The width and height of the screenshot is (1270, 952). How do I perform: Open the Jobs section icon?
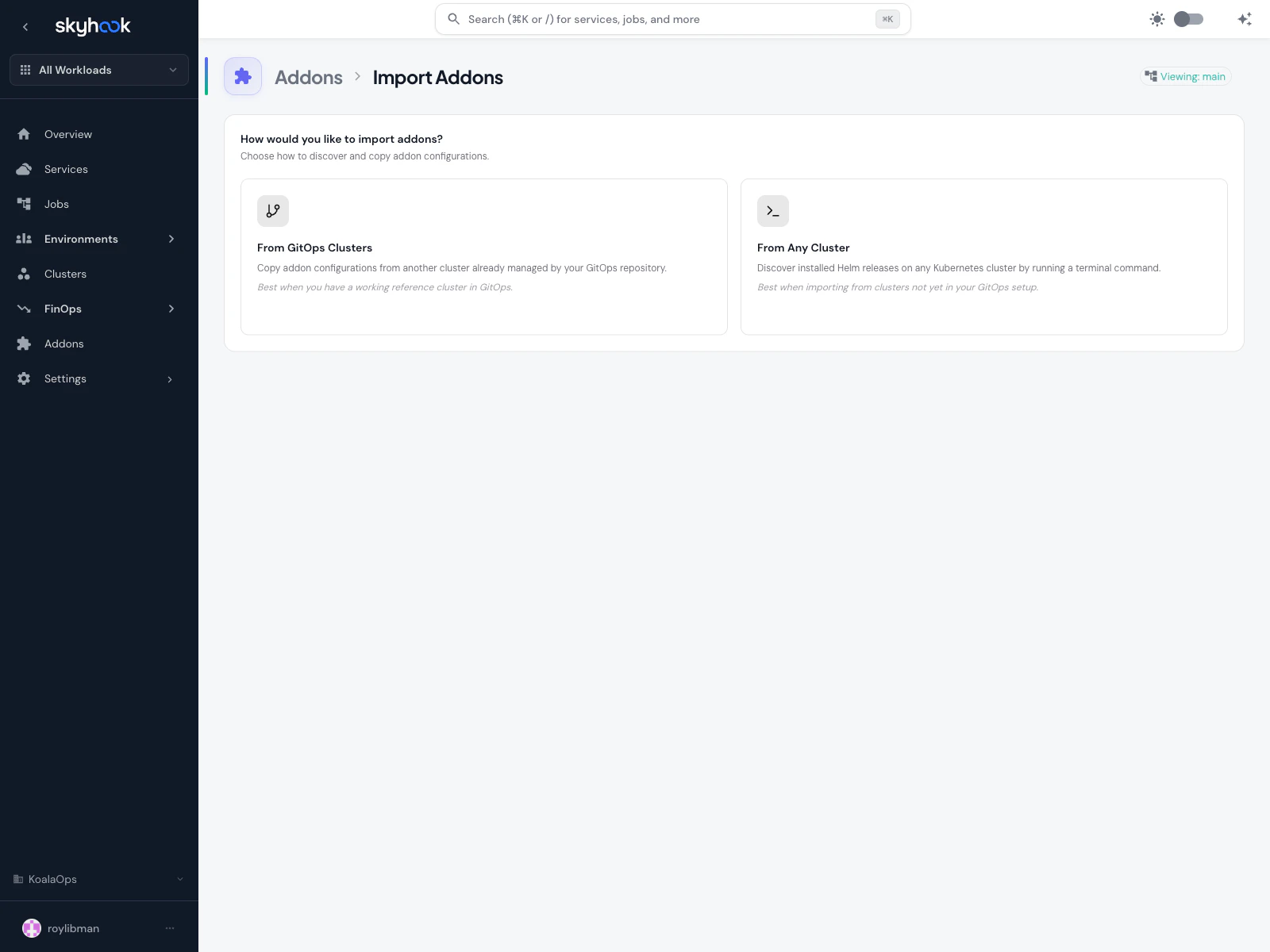pos(24,204)
